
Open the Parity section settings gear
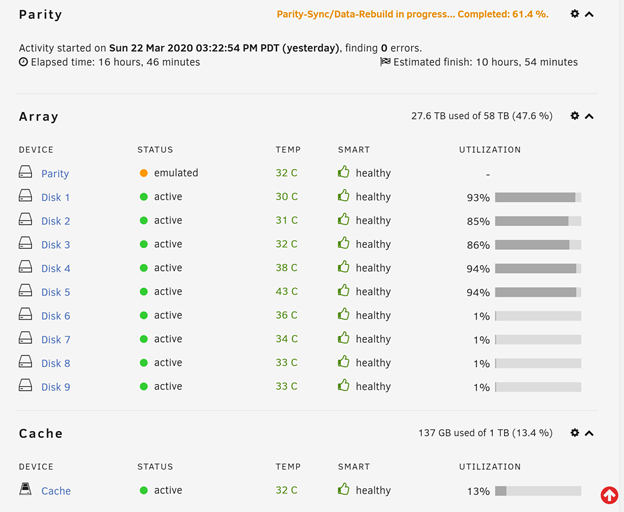click(x=575, y=14)
